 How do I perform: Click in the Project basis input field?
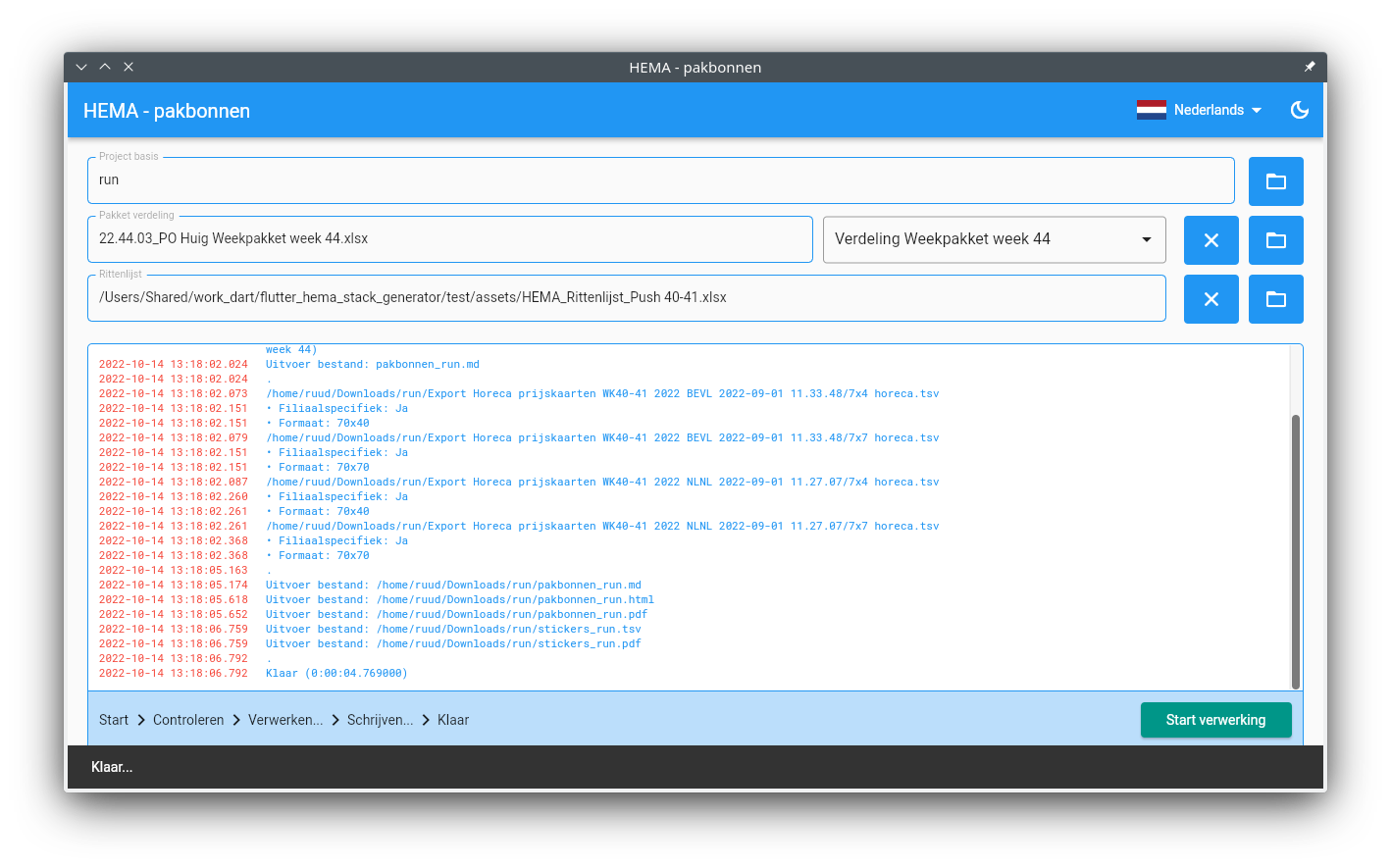point(660,180)
